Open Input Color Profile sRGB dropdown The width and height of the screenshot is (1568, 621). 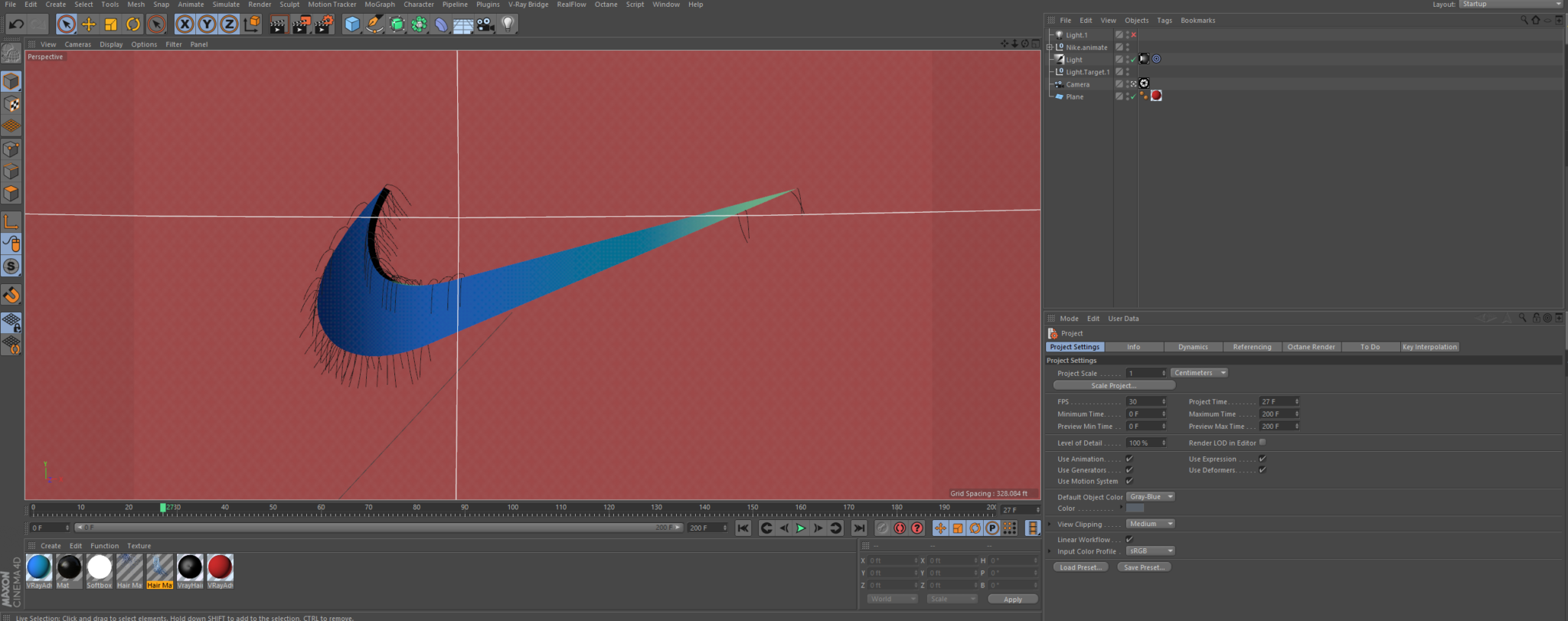tap(1150, 551)
